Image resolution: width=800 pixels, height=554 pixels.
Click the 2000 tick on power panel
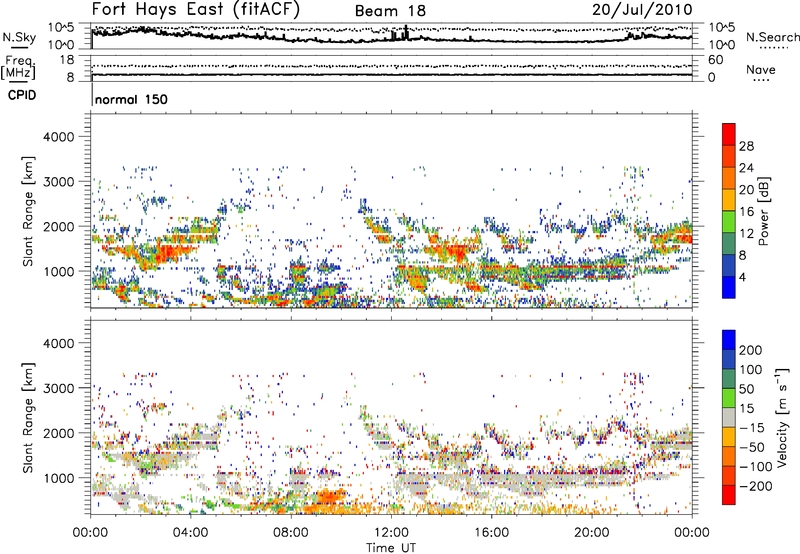tap(58, 226)
